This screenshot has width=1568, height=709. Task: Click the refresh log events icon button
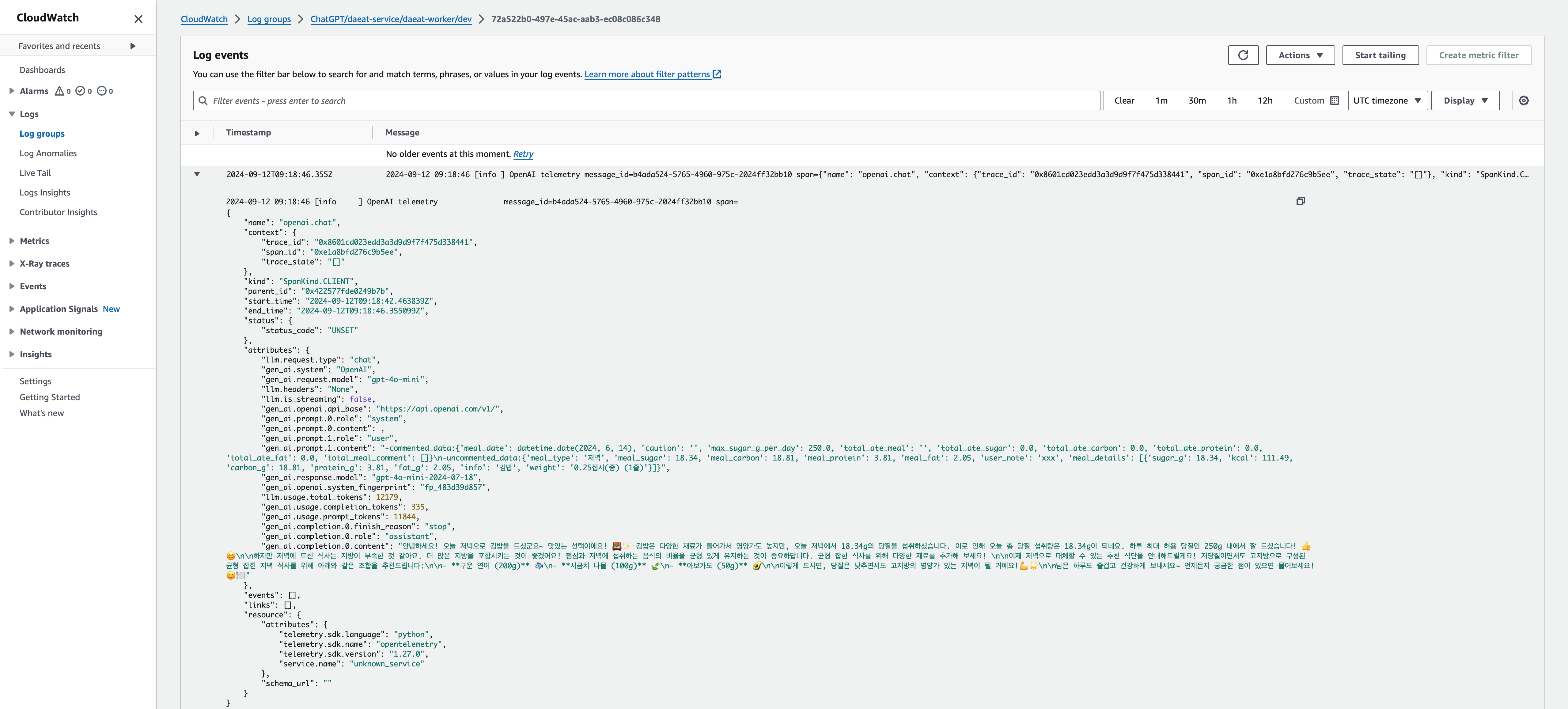tap(1243, 55)
